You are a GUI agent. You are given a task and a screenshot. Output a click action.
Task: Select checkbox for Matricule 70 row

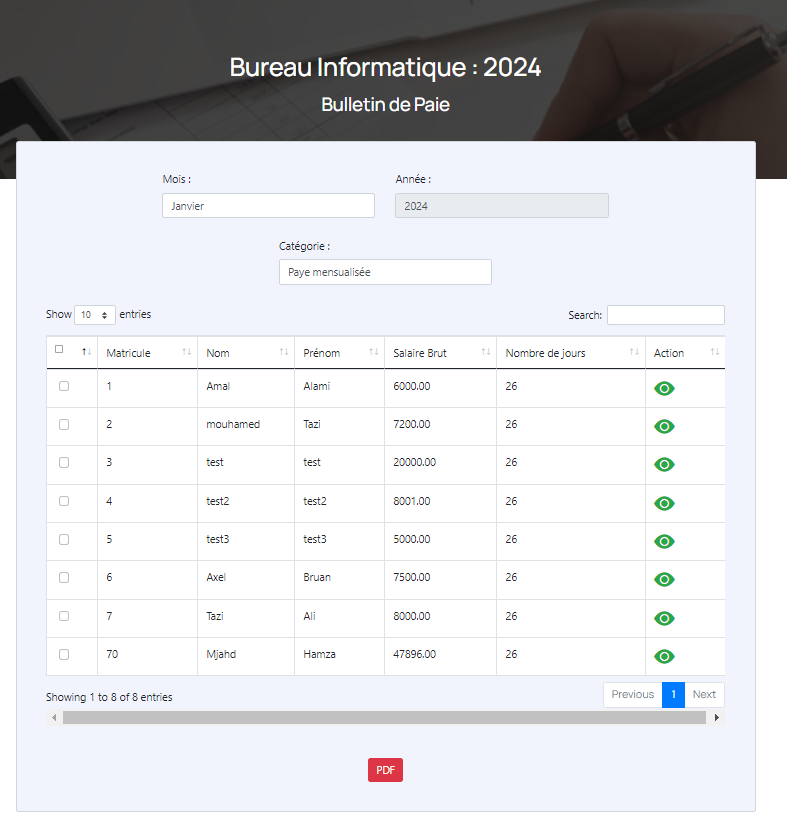coord(64,654)
